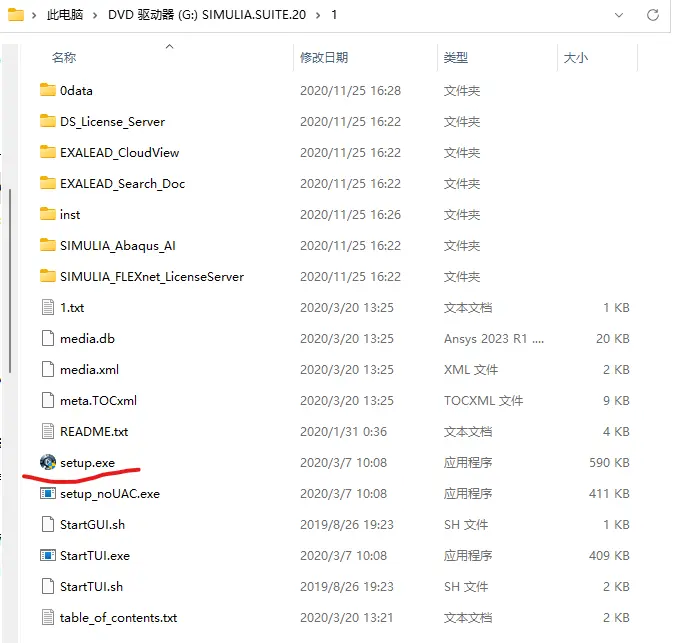This screenshot has width=683, height=643.
Task: Select the media.db file name
Action: [x=87, y=338]
